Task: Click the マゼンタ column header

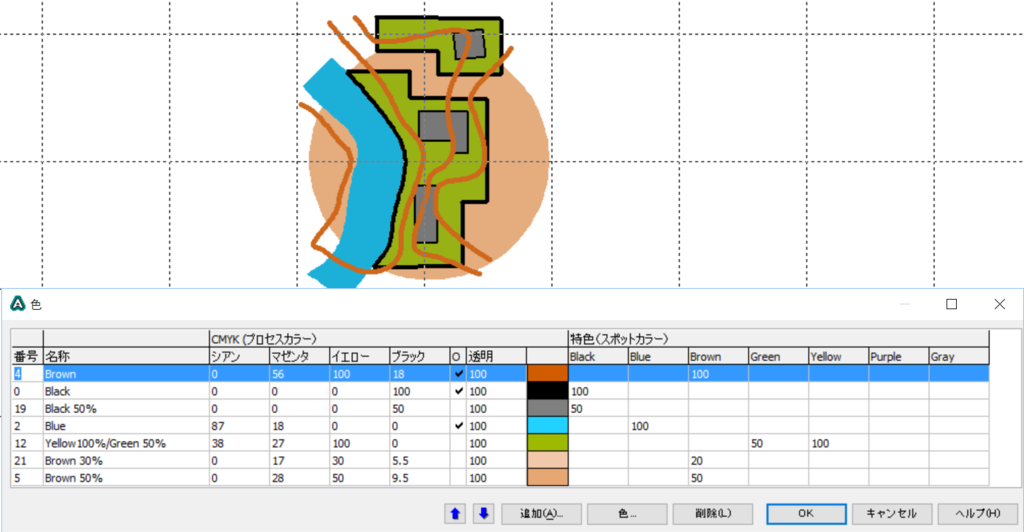Action: tap(299, 356)
